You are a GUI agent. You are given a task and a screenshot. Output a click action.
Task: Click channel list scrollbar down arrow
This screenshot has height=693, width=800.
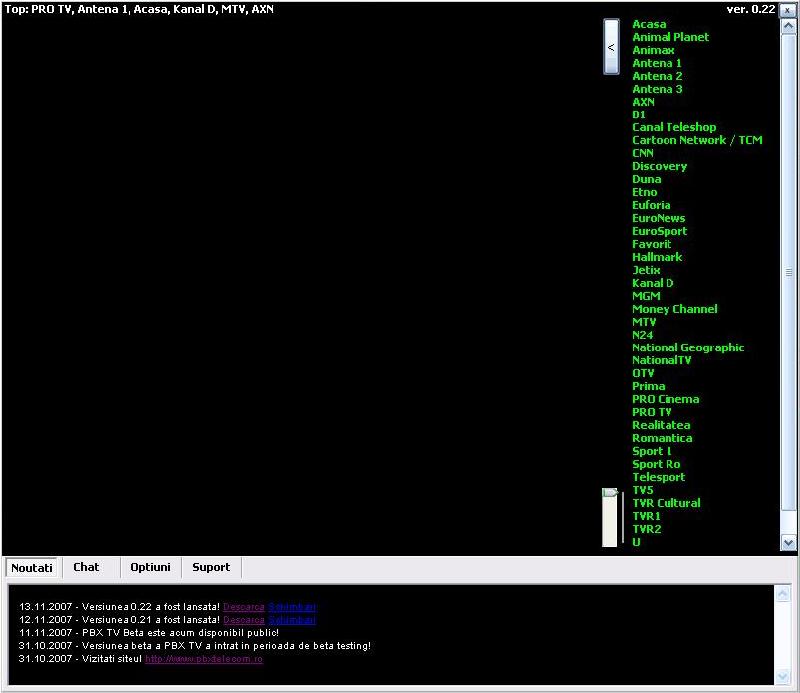pyautogui.click(x=788, y=542)
